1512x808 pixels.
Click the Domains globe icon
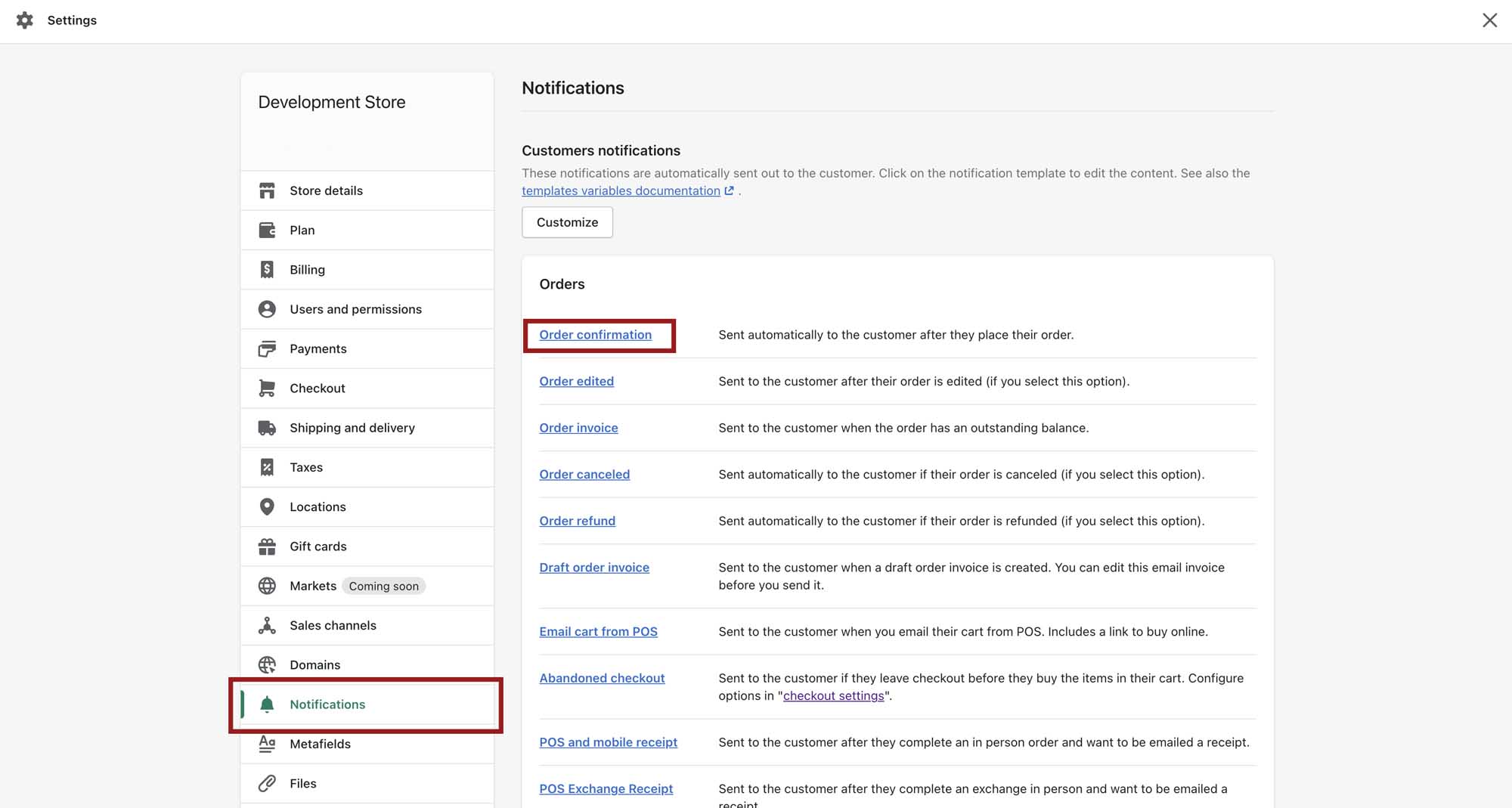[x=267, y=665]
